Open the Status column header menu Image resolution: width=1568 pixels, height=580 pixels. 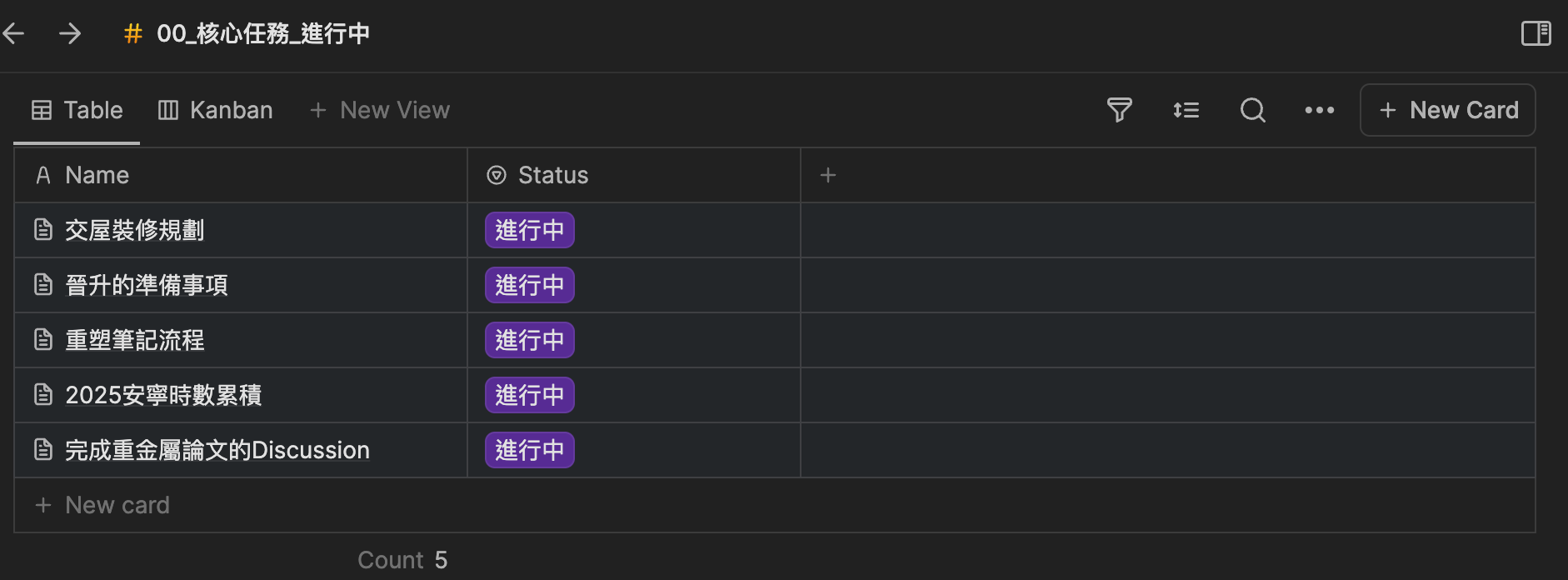pyautogui.click(x=552, y=175)
